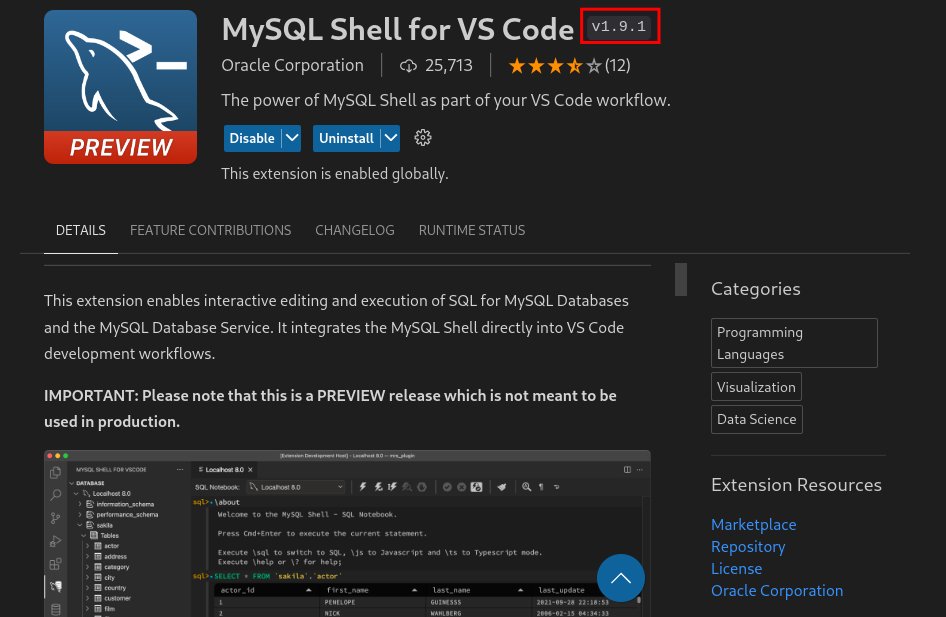Open the Repository resource link
Image resolution: width=946 pixels, height=617 pixels.
click(x=748, y=546)
